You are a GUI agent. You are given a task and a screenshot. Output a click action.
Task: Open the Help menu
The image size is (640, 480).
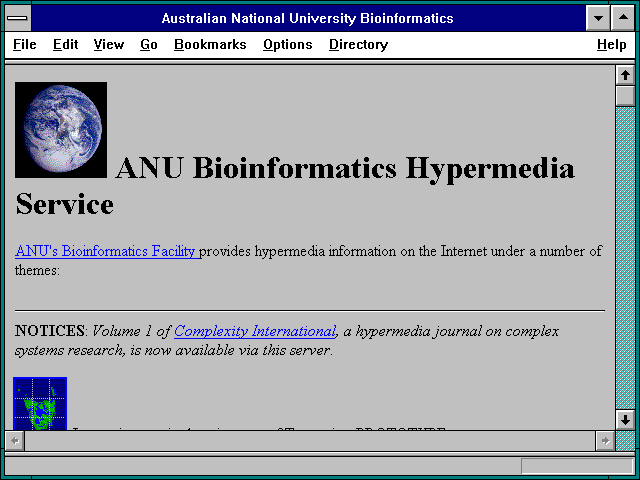pyautogui.click(x=611, y=44)
